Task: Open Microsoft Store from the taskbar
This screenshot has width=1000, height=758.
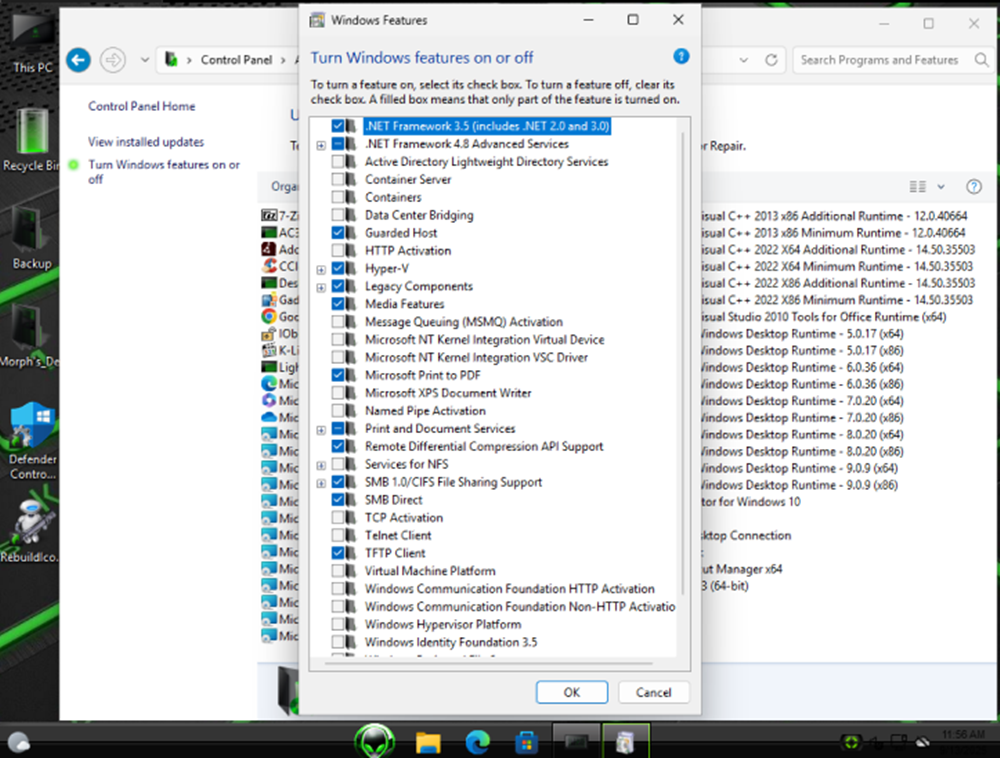Action: tap(526, 742)
